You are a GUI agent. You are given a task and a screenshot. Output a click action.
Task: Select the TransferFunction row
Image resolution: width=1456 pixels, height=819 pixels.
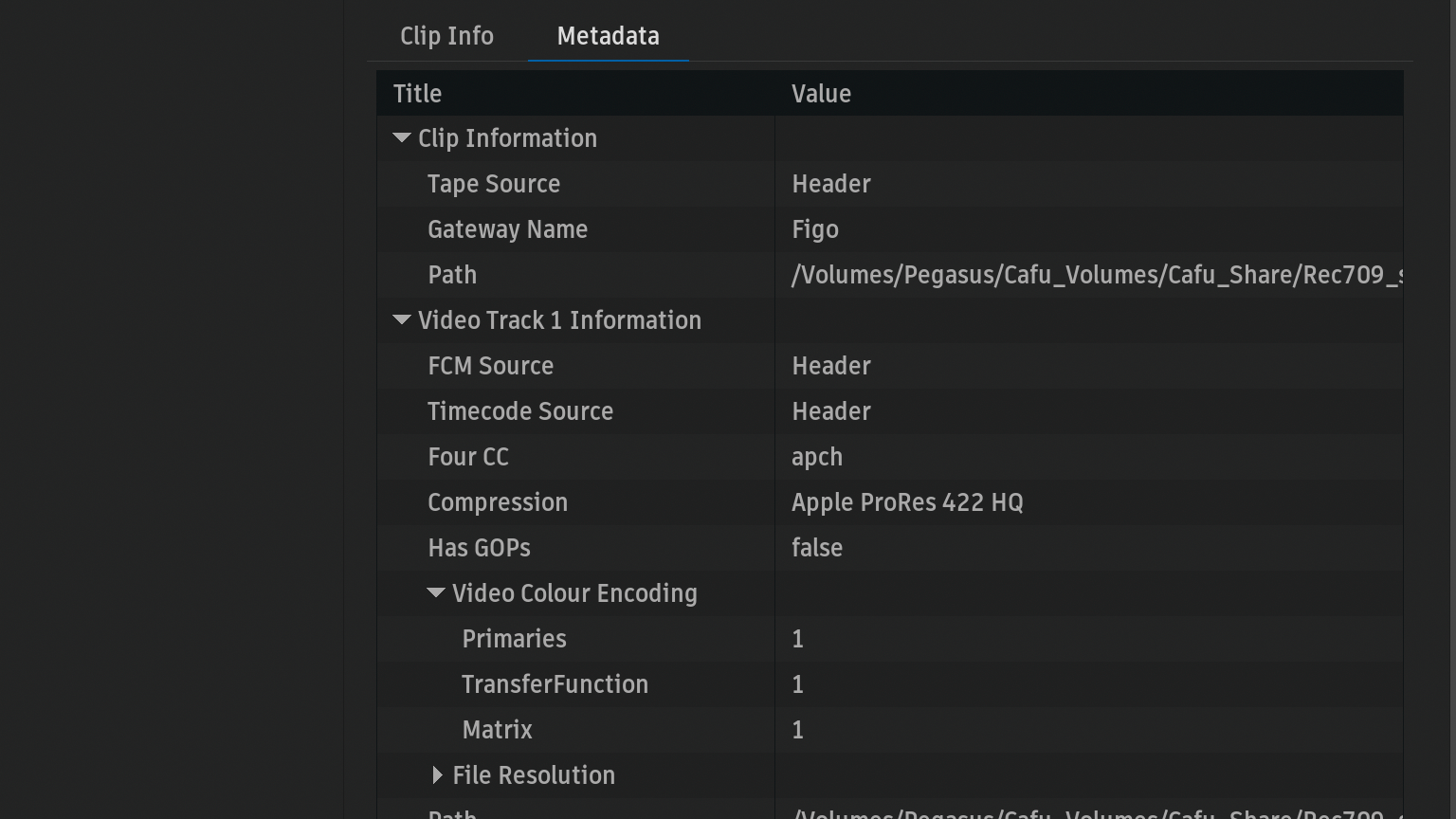click(555, 684)
